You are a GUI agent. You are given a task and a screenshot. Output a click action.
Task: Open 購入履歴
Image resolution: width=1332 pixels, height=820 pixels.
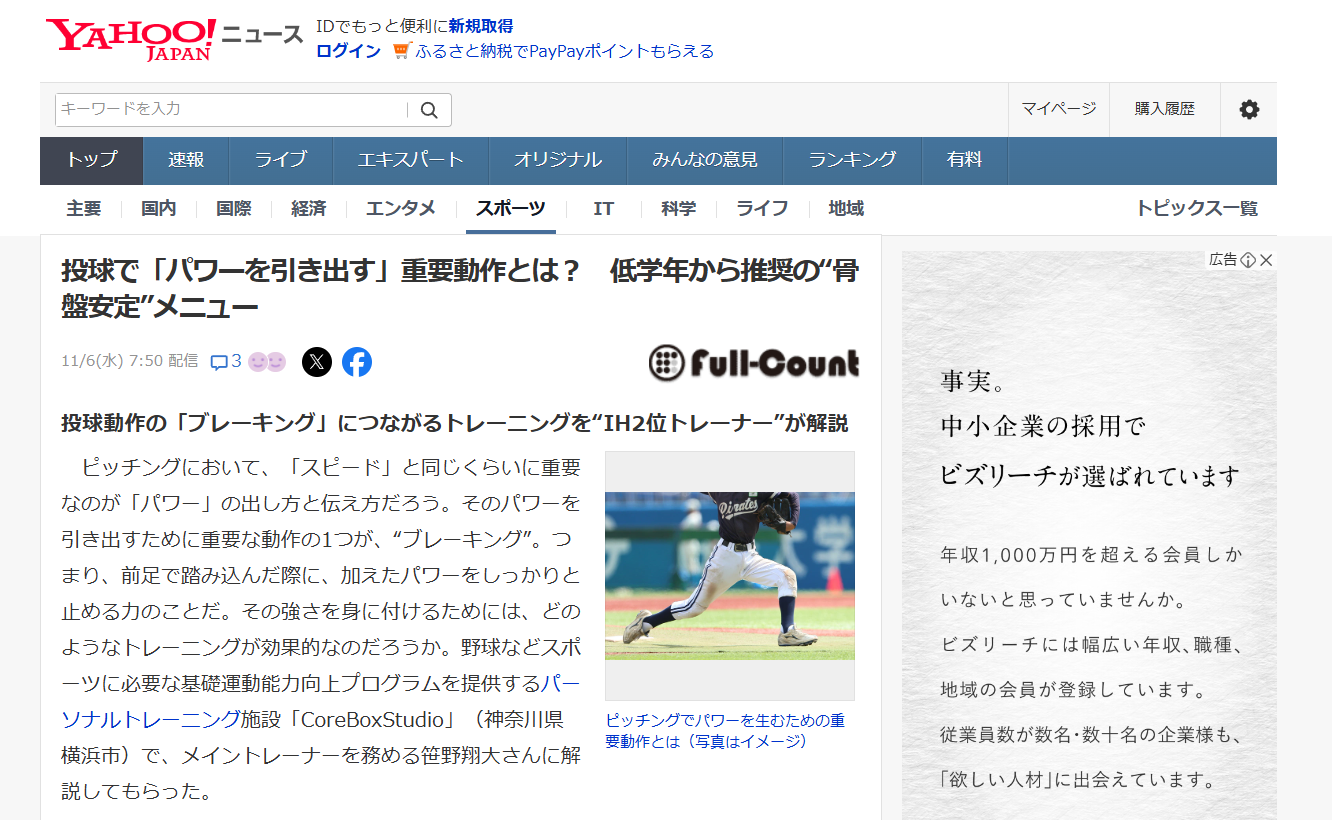1165,109
